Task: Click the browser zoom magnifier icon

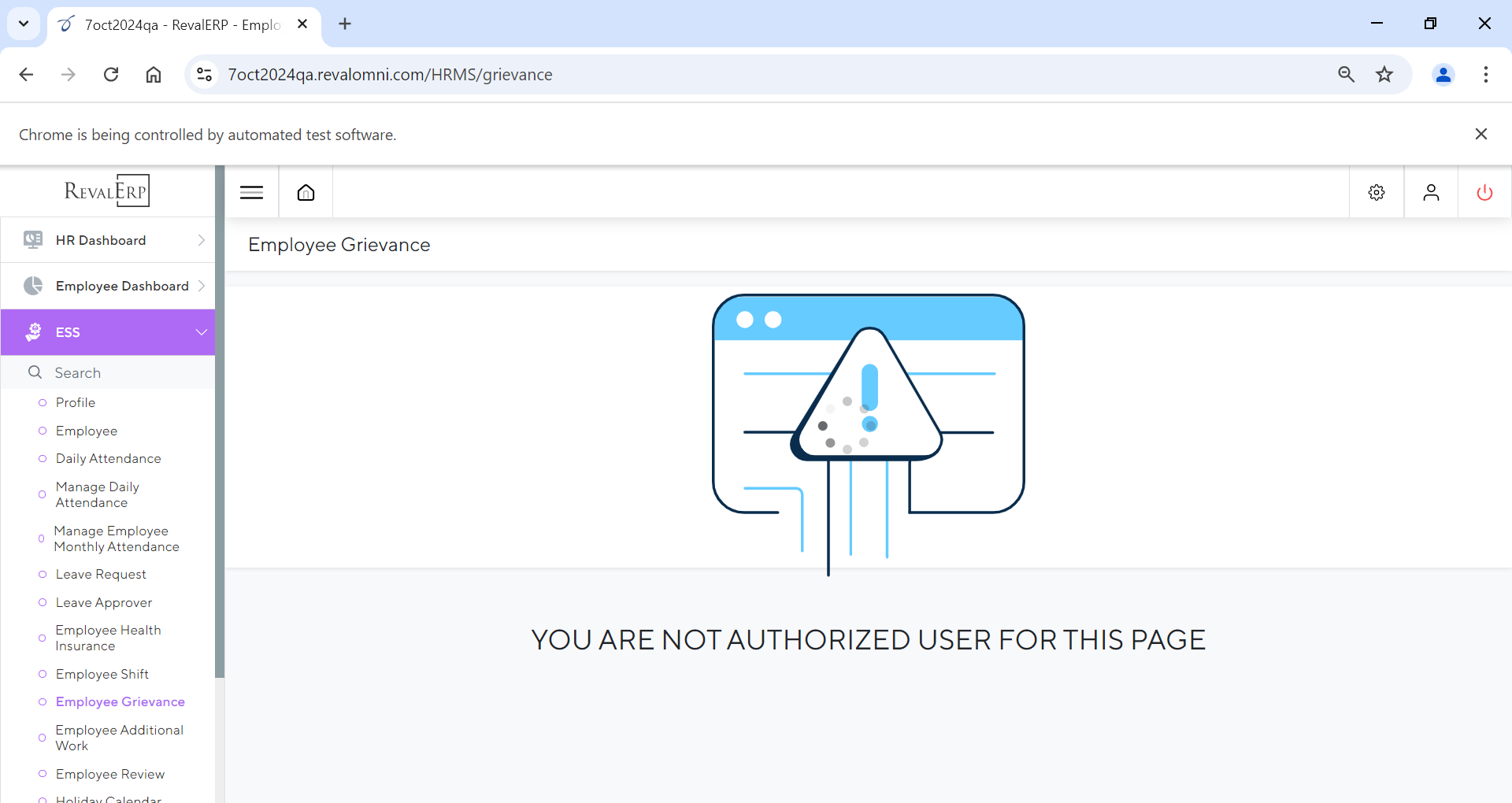Action: (x=1346, y=75)
